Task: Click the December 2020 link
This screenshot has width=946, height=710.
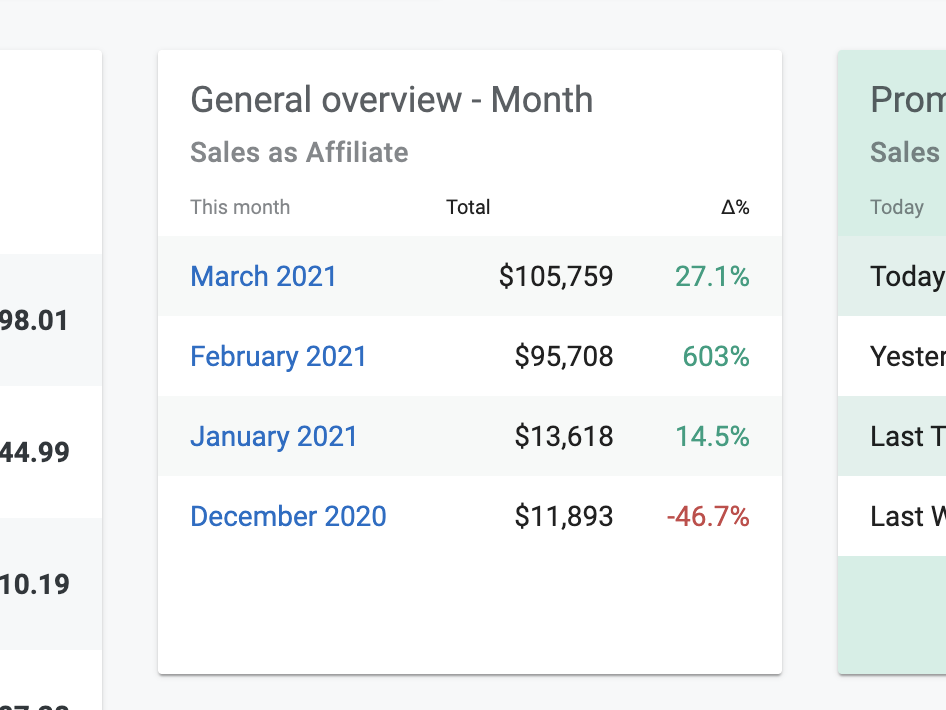Action: [288, 516]
